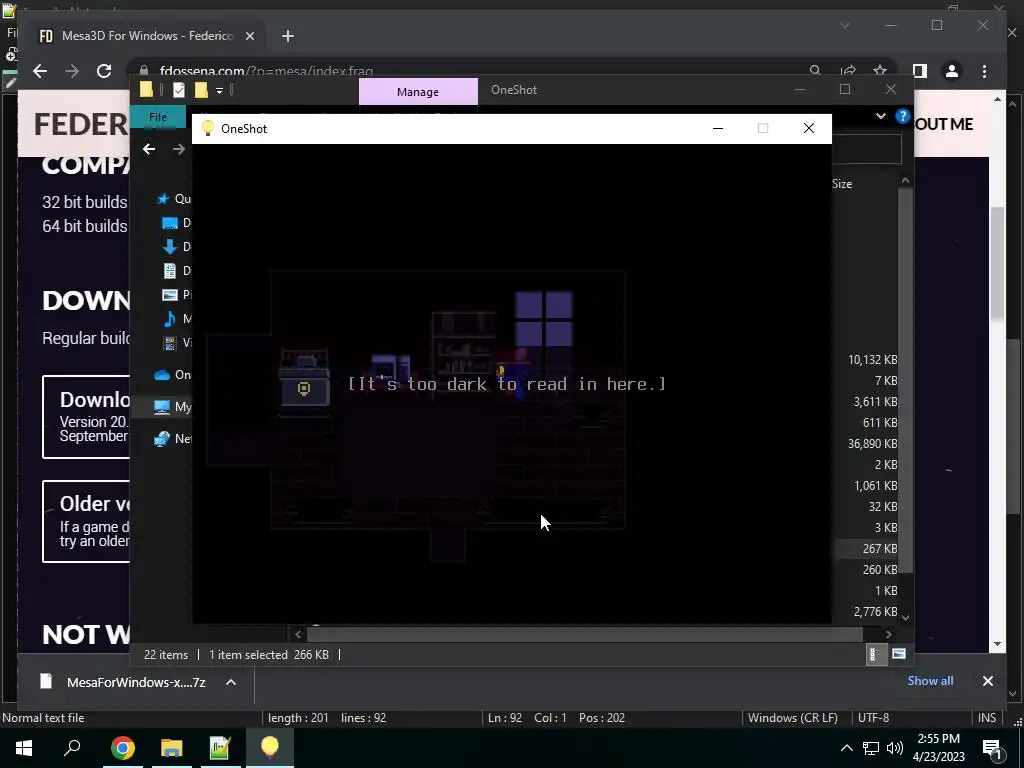
Task: Reload the Chrome page
Action: (104, 71)
